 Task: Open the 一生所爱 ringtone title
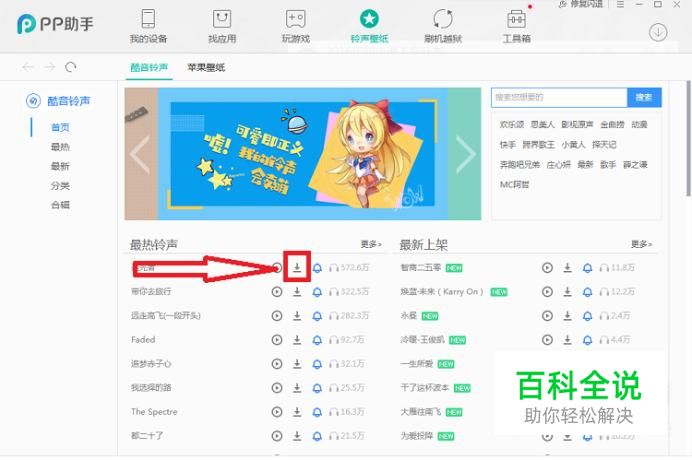tap(416, 364)
